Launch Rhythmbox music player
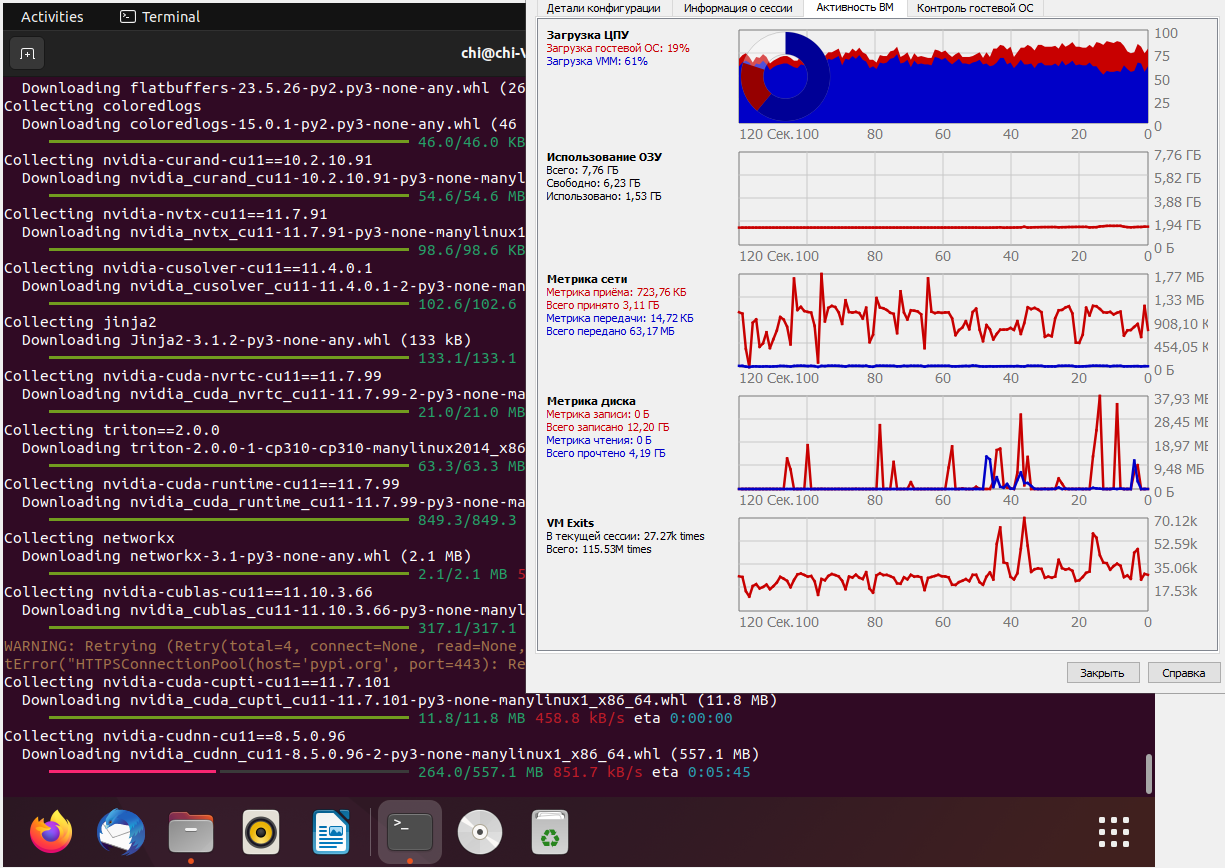 [261, 832]
